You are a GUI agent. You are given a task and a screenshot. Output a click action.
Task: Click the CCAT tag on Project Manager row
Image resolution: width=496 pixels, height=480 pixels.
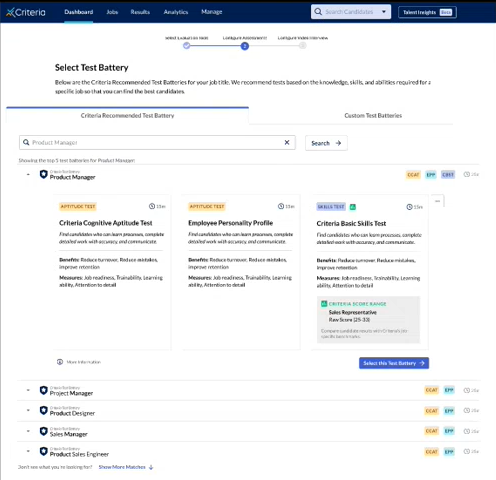(432, 390)
